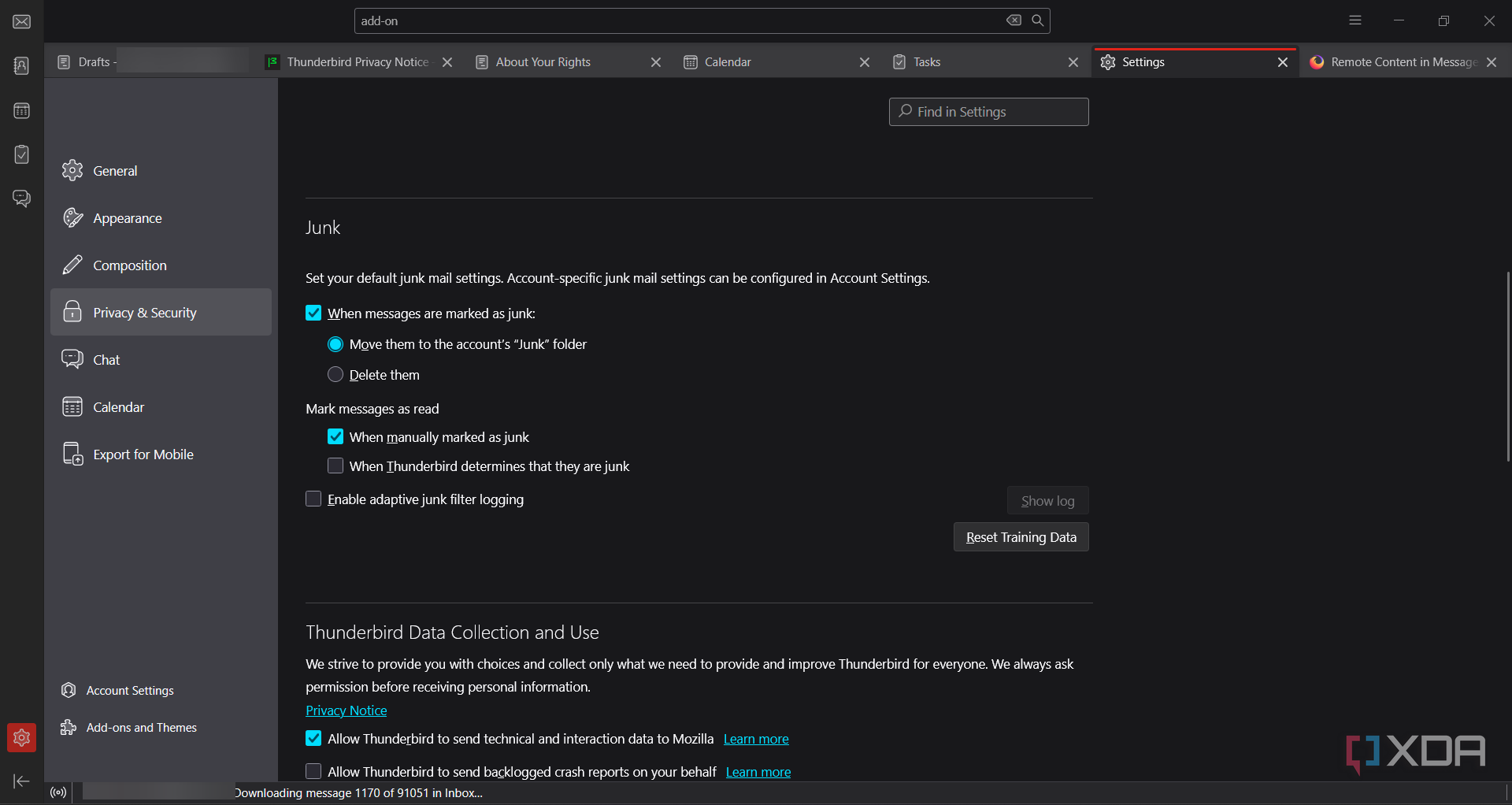Viewport: 1512px width, 805px height.
Task: Close the Remote Content in Messages tab
Action: click(x=1492, y=62)
